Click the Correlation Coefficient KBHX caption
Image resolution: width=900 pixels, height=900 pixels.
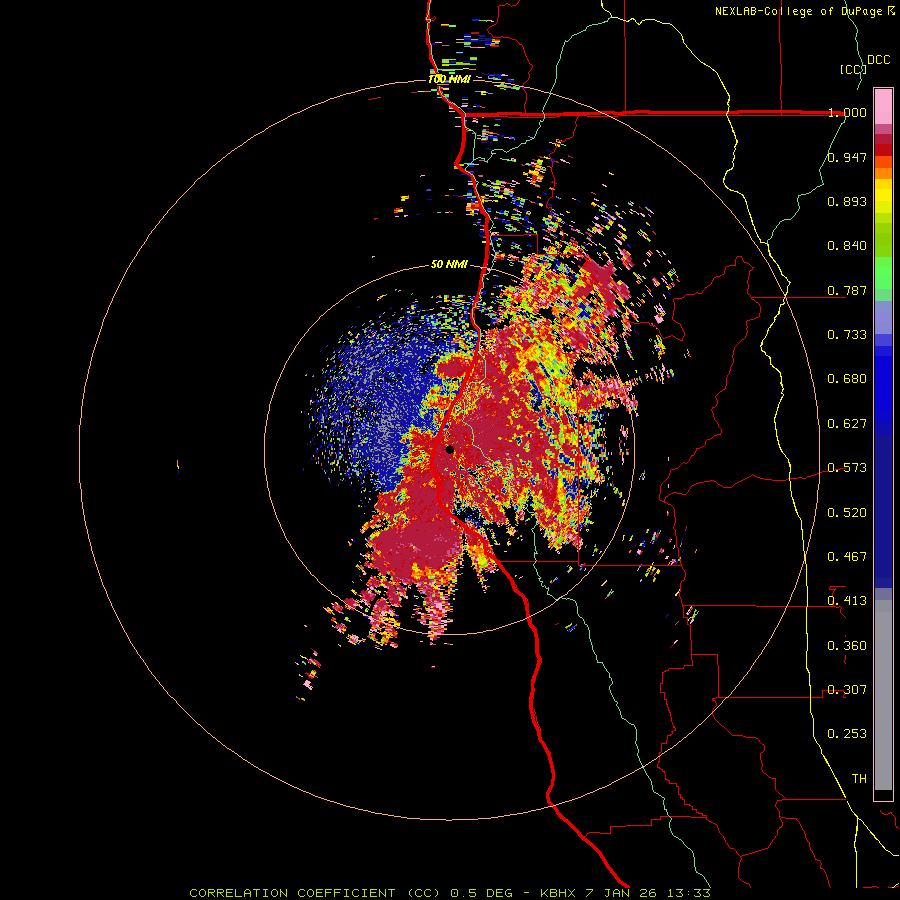(x=450, y=893)
